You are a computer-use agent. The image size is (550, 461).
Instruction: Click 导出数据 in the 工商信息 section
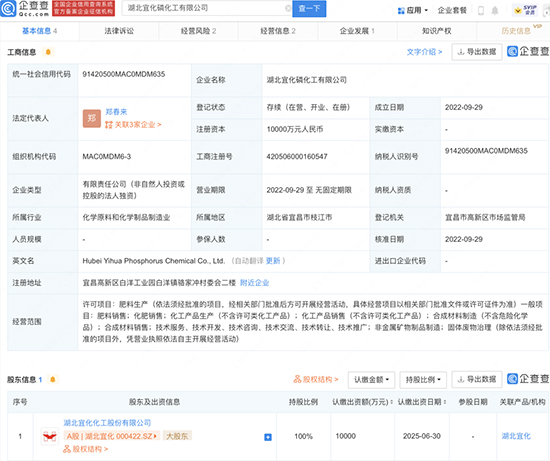pos(477,52)
